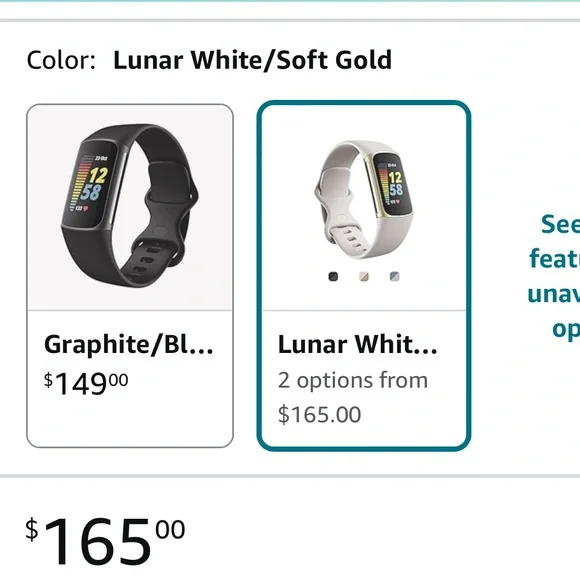This screenshot has height=580, width=580.
Task: Click the white Fitbit band image
Action: (364, 199)
